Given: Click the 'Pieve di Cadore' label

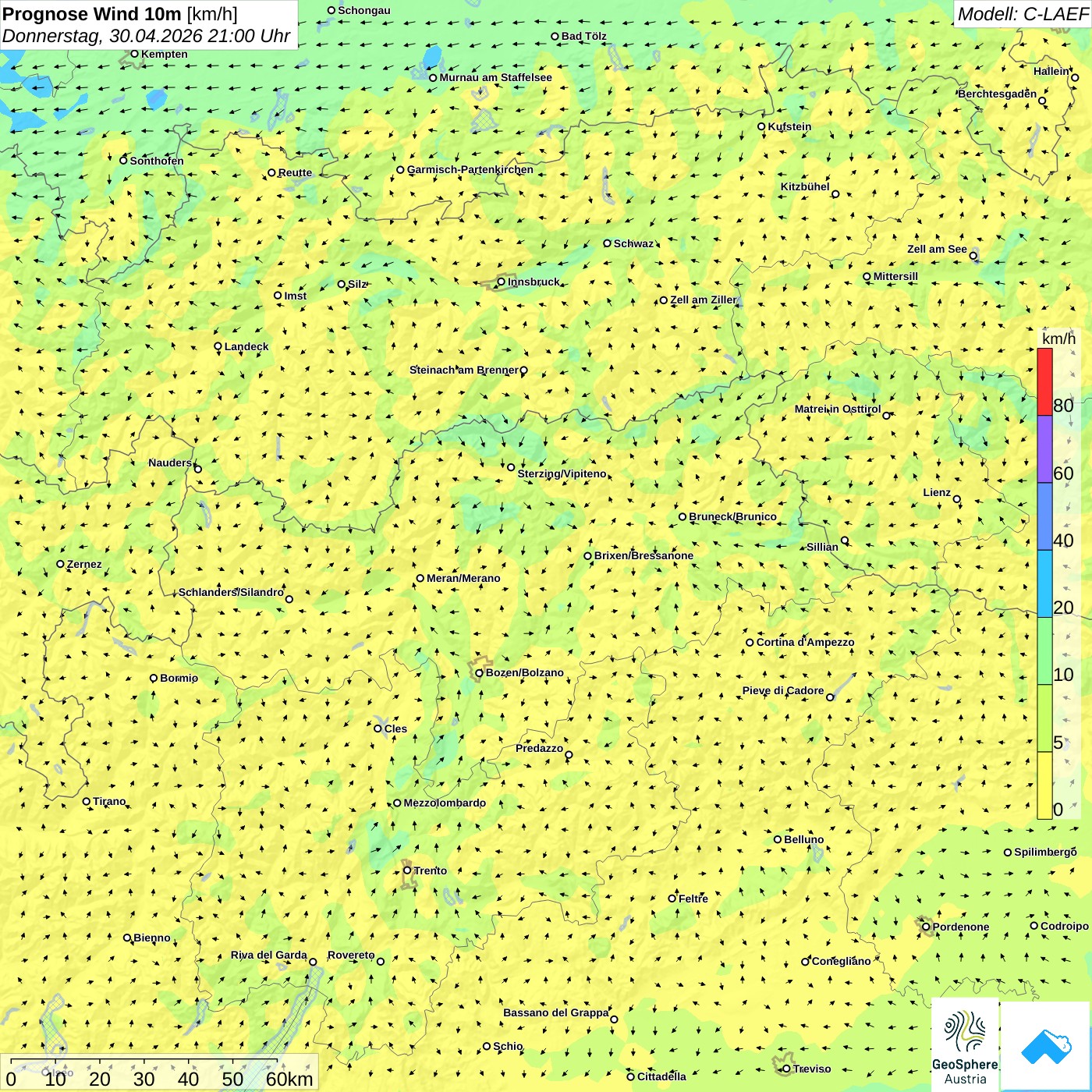Looking at the screenshot, I should pos(783,690).
